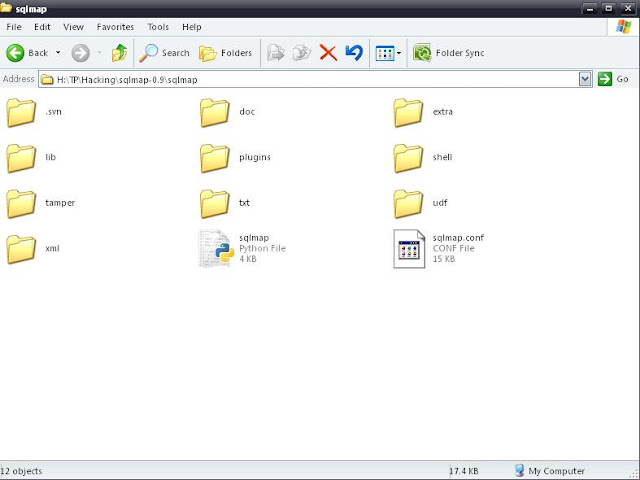
Task: Click the My Computer status bar icon
Action: [x=519, y=471]
